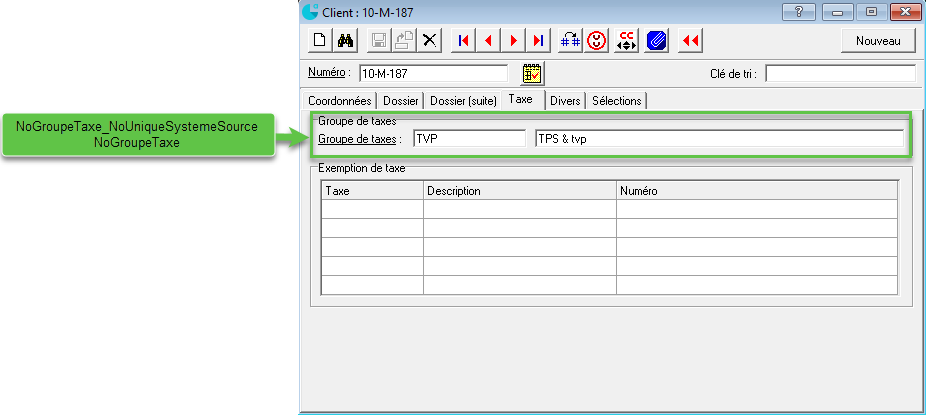Click into the Clé de tri field
The image size is (926, 415).
[x=840, y=73]
